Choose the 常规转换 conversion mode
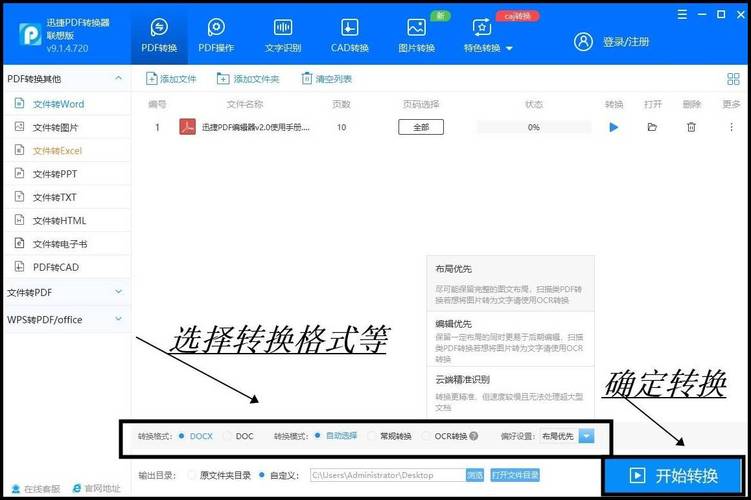 [x=372, y=436]
